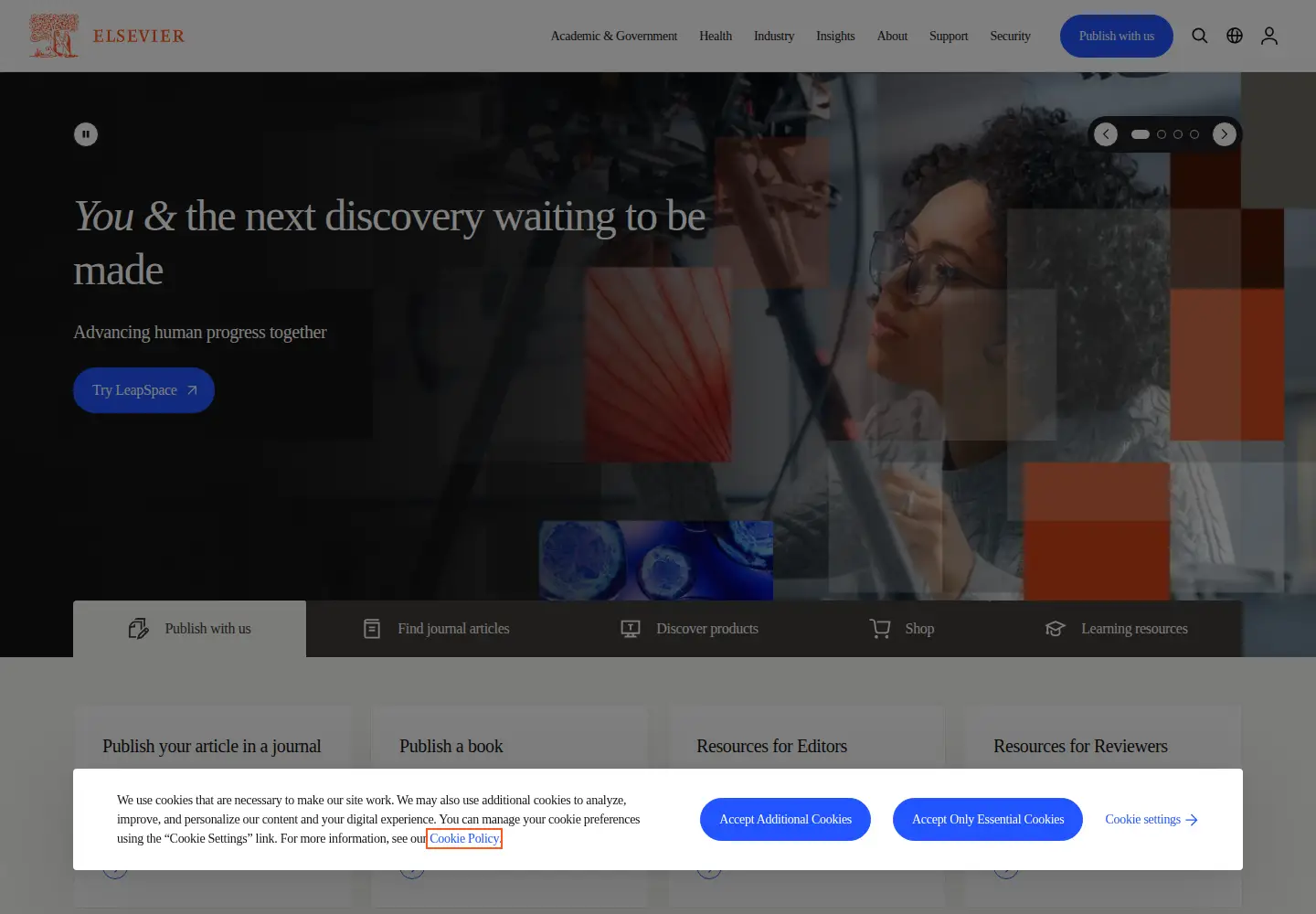Go to next carousel slide arrow
The height and width of the screenshot is (914, 1316).
tap(1225, 134)
